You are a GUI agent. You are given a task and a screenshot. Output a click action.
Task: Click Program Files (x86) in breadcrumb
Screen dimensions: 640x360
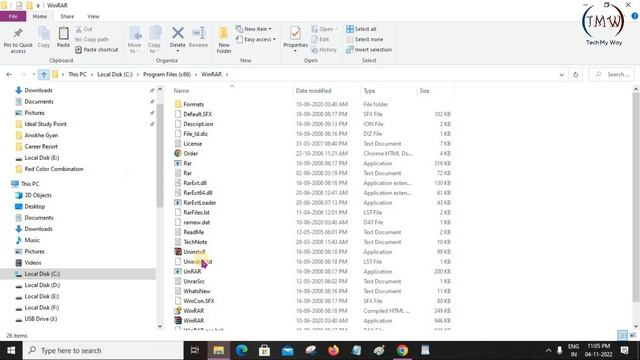pos(167,74)
